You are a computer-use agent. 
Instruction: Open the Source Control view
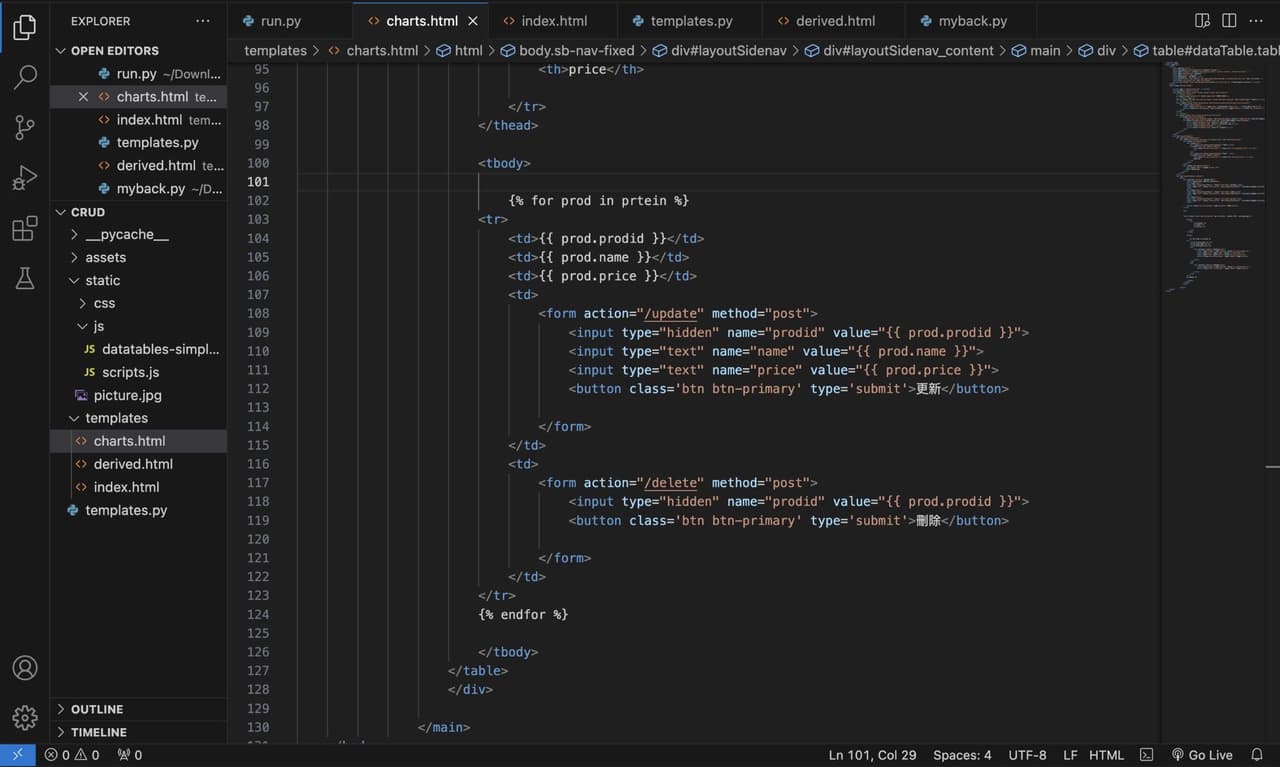coord(25,127)
